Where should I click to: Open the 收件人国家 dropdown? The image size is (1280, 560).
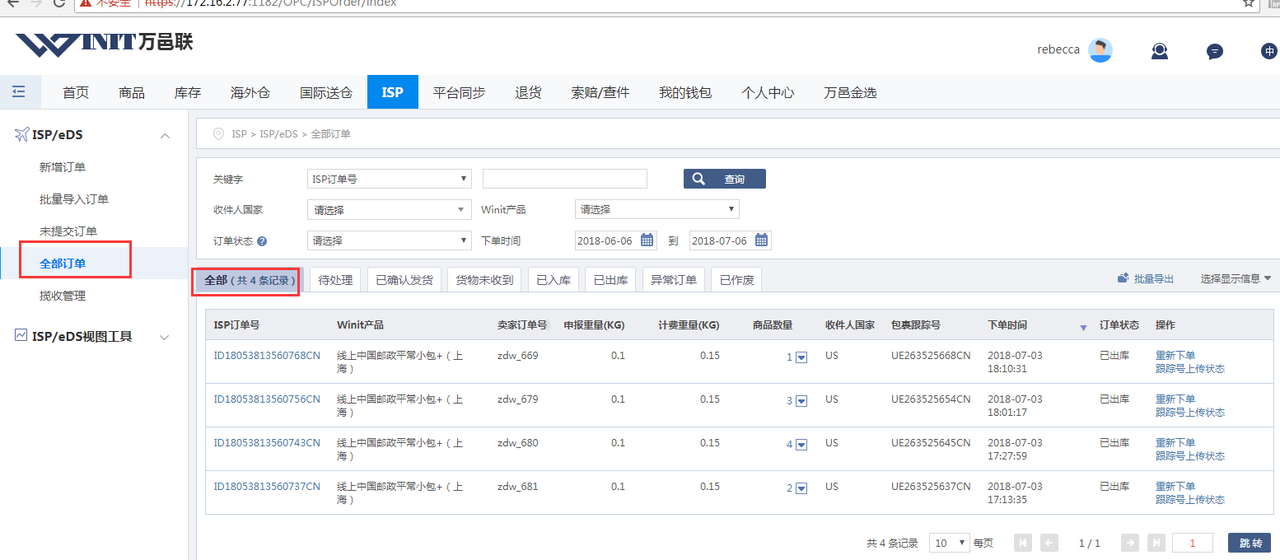pos(389,210)
